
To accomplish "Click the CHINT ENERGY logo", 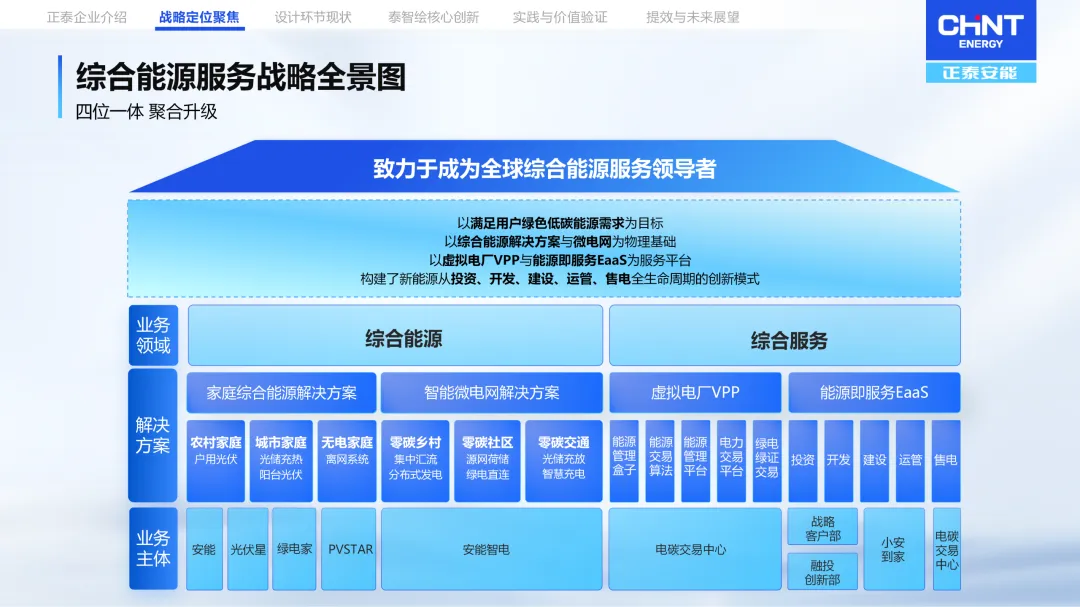I will click(981, 30).
